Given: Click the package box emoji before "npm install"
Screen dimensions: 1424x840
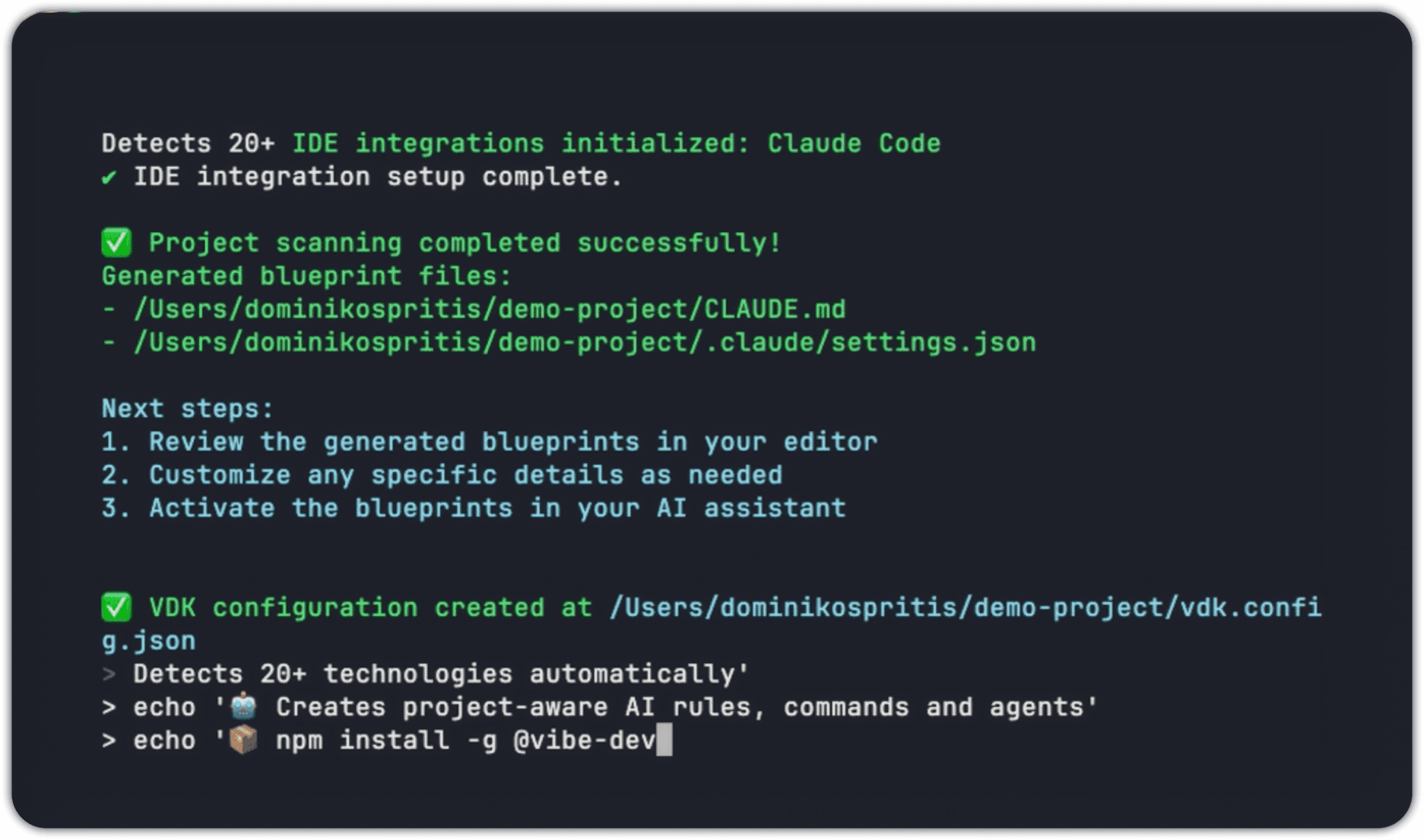Looking at the screenshot, I should 243,740.
